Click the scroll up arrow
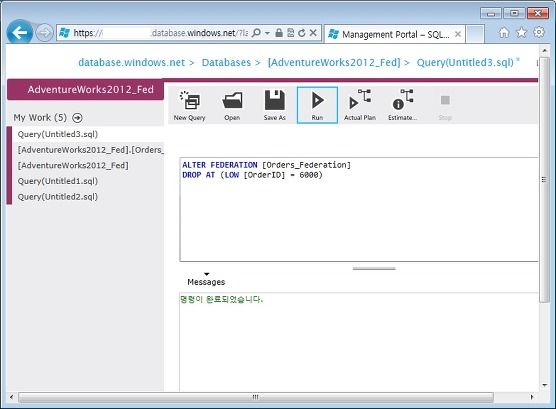Screen dimensions: 556x409 [x=544, y=51]
